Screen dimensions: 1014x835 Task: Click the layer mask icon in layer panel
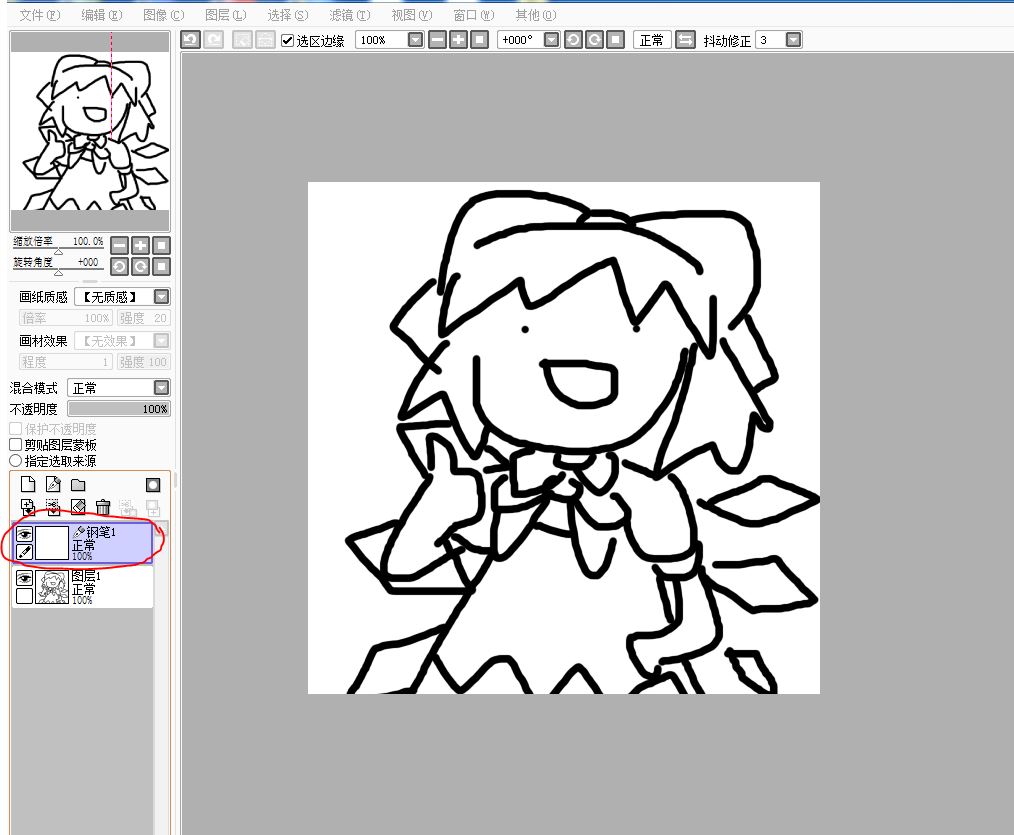click(152, 485)
